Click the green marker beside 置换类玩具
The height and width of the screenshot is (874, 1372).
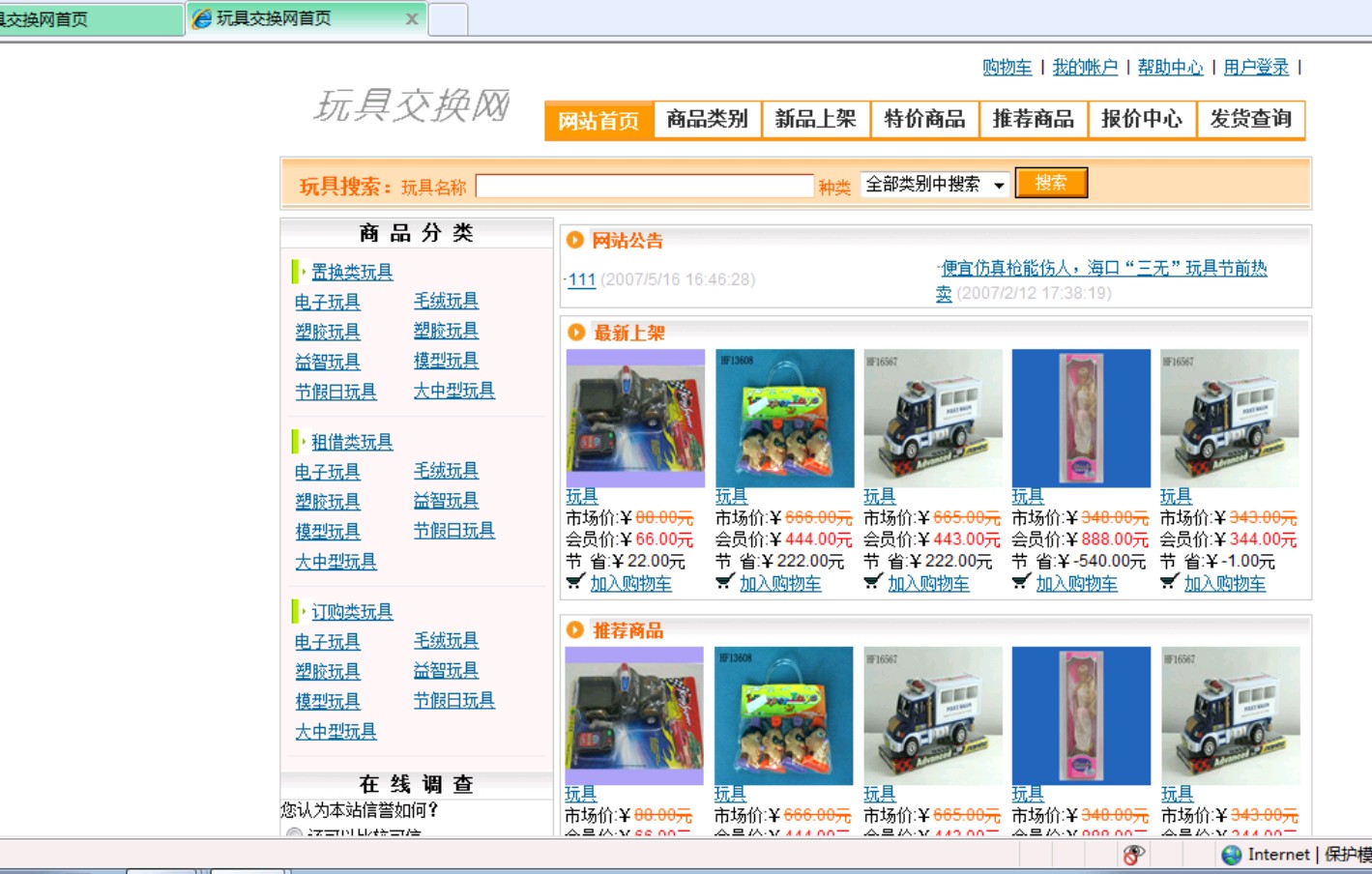coord(298,272)
